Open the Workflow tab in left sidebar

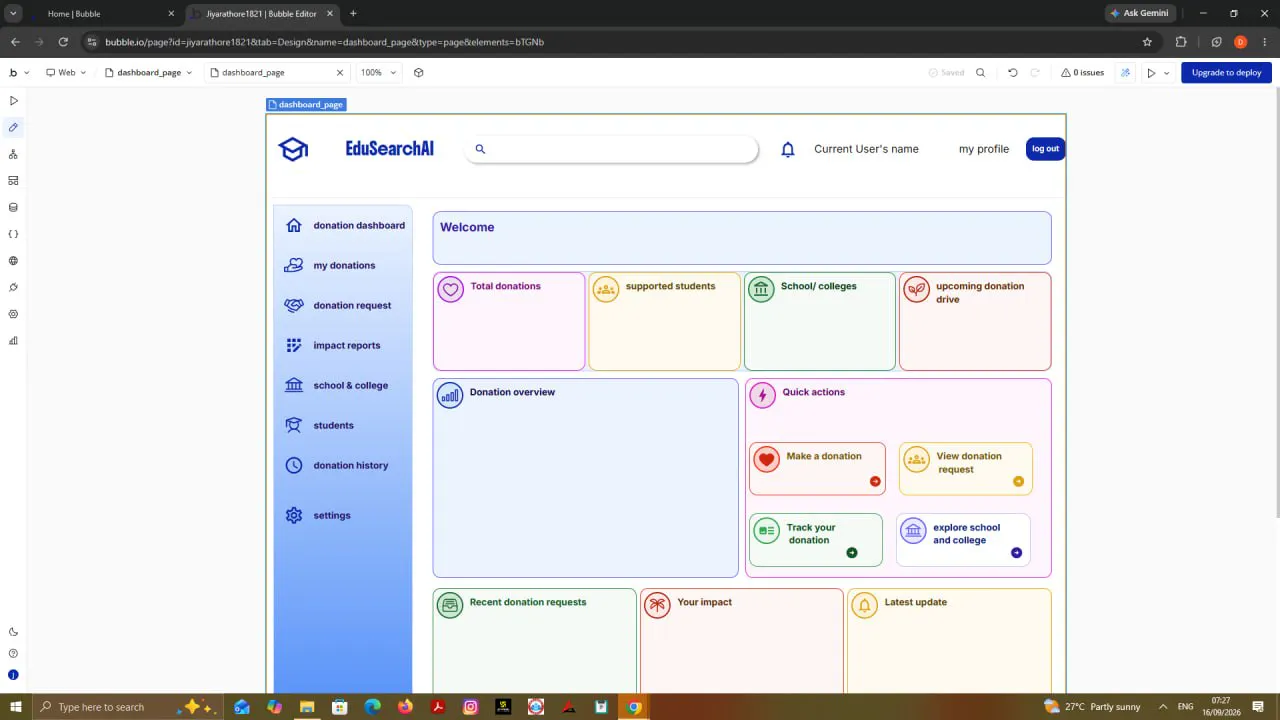point(13,154)
